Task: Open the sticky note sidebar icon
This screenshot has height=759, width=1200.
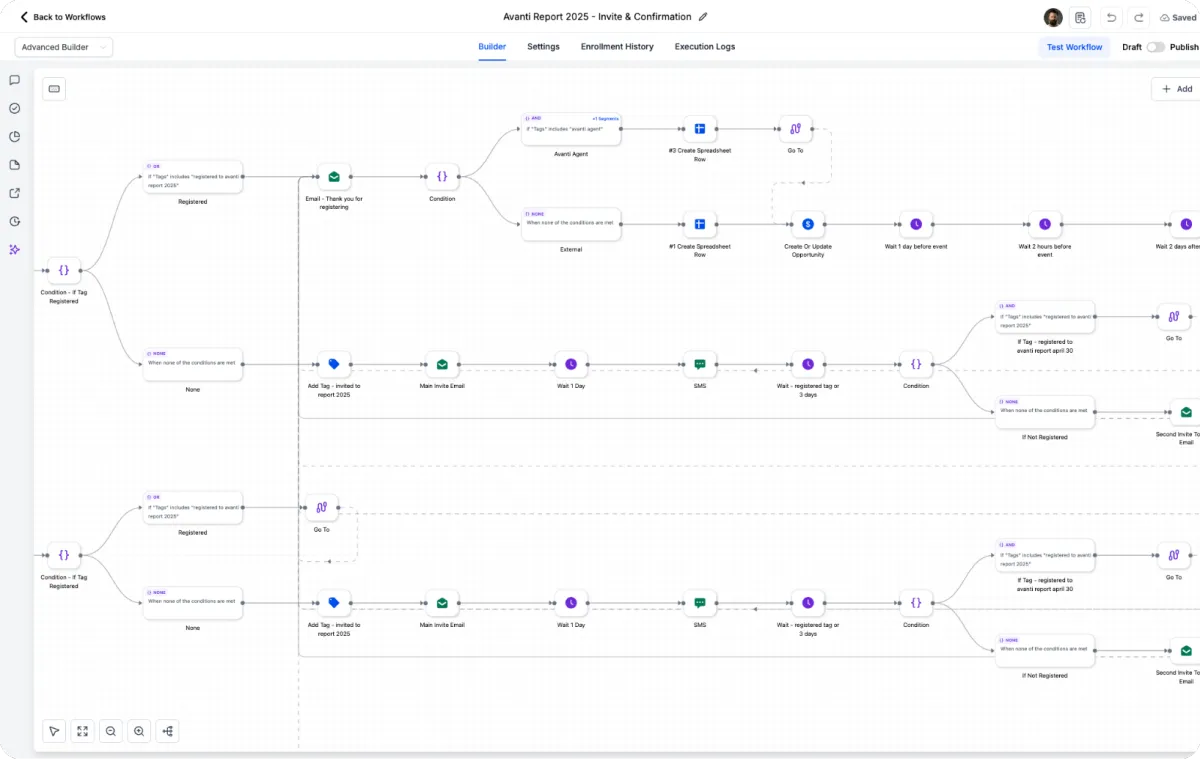Action: click(x=15, y=165)
